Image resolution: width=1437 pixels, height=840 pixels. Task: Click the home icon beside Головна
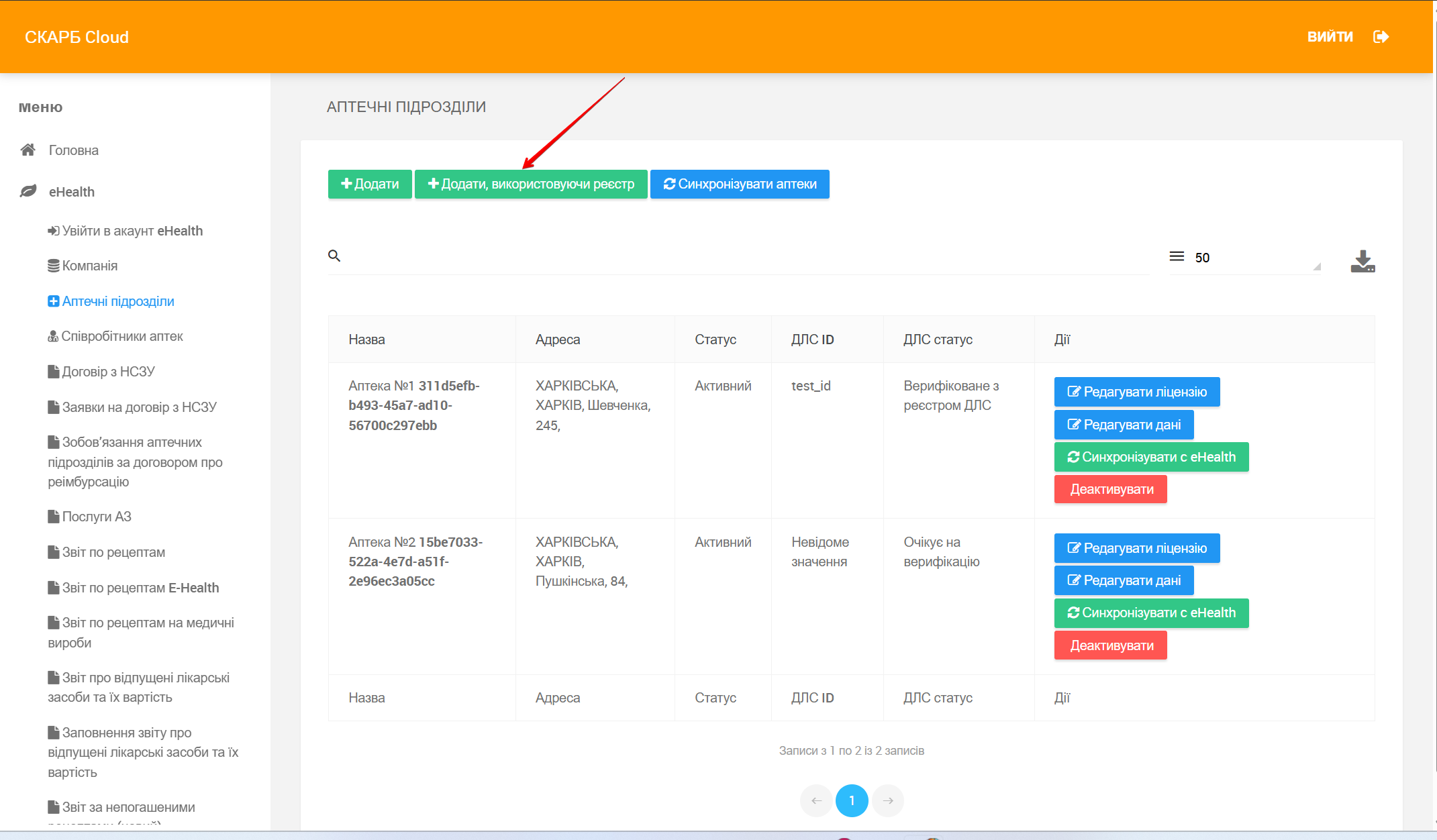(28, 150)
